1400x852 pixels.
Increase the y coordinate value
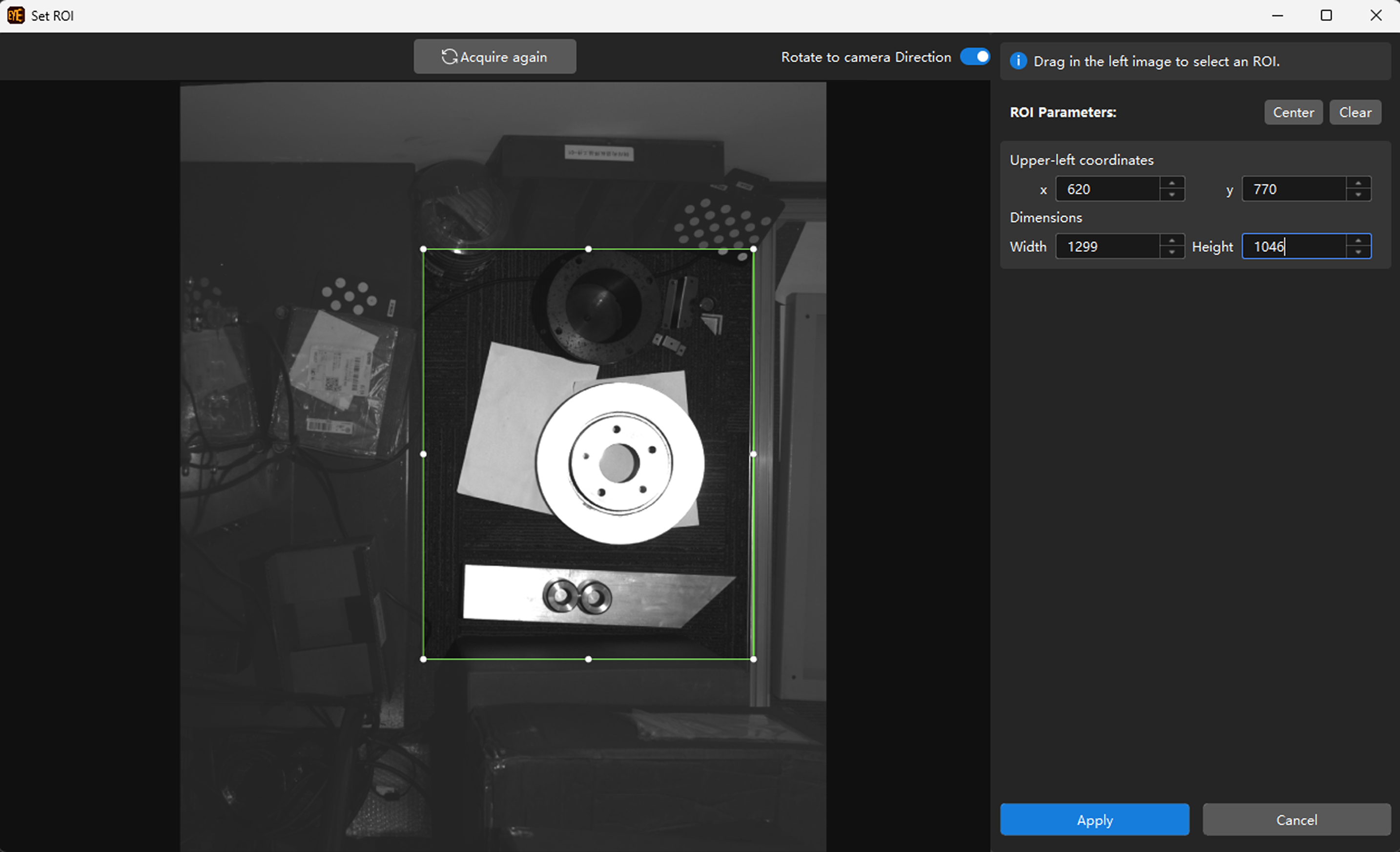(x=1358, y=183)
